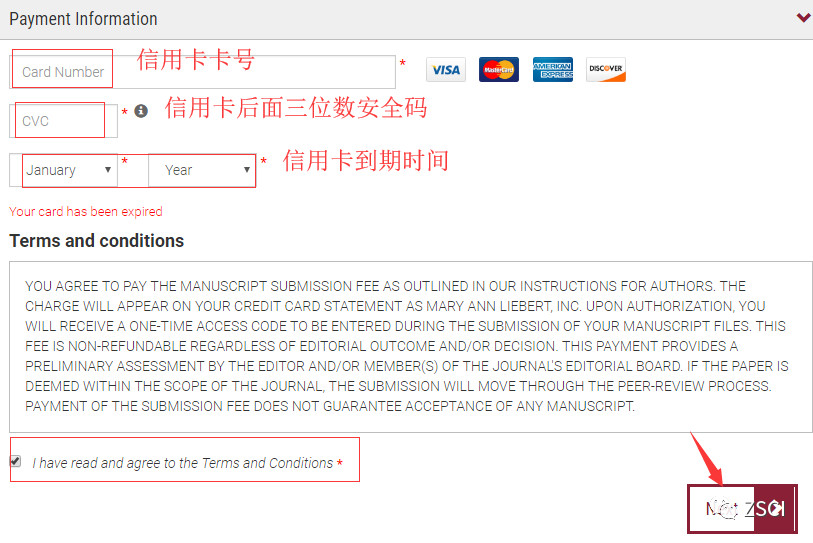The width and height of the screenshot is (813, 543).
Task: Open the Year expiration dropdown
Action: click(202, 170)
